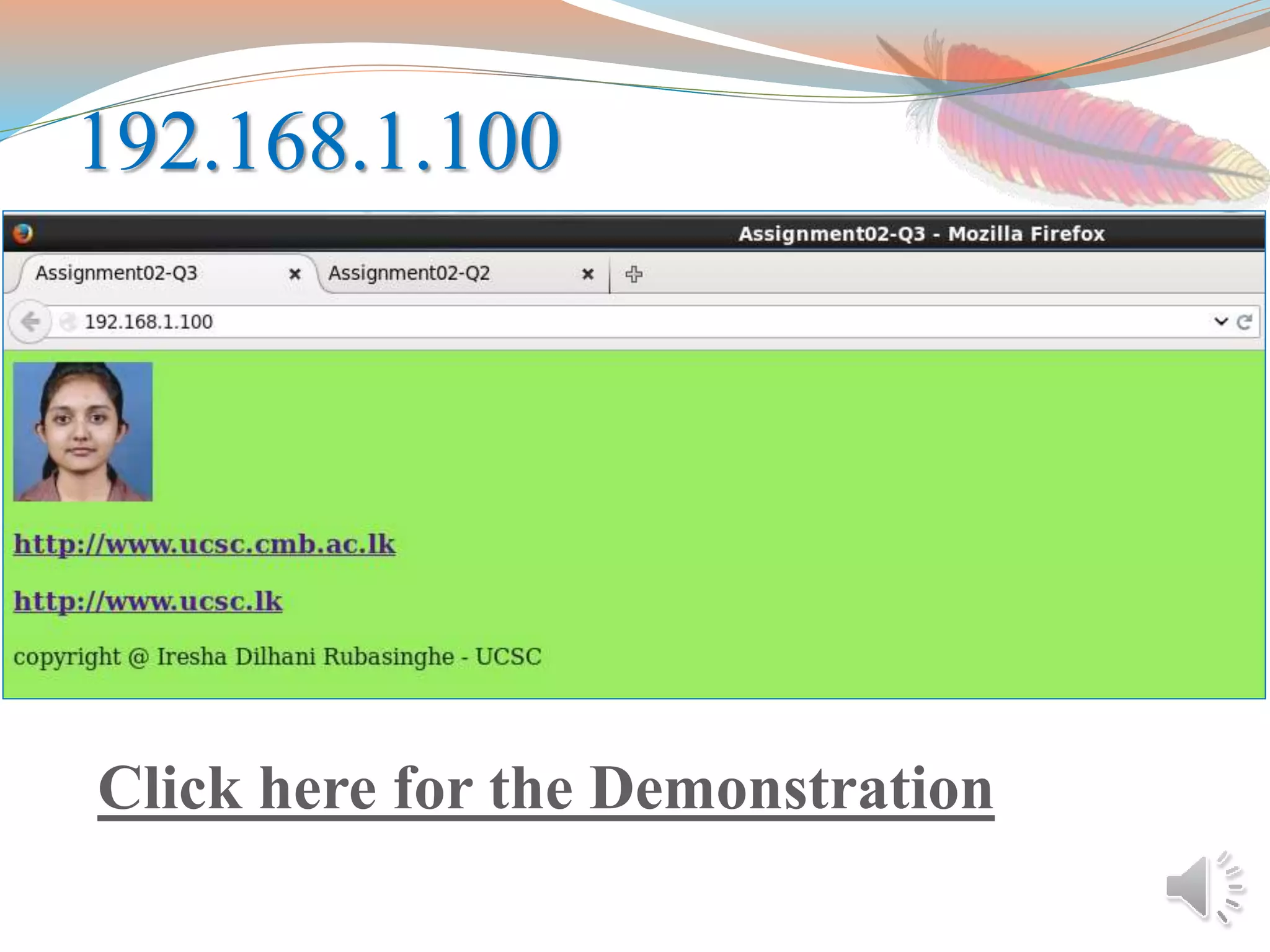Click the site identity globe icon

pos(68,322)
